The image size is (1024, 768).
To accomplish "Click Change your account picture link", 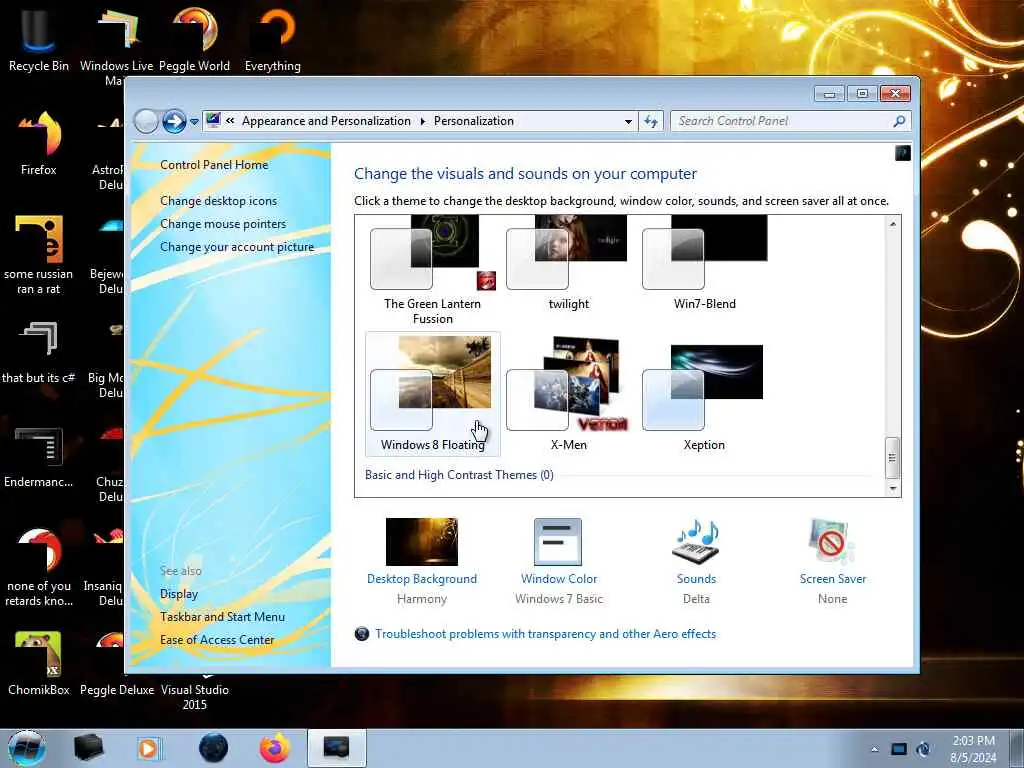I will (x=237, y=247).
